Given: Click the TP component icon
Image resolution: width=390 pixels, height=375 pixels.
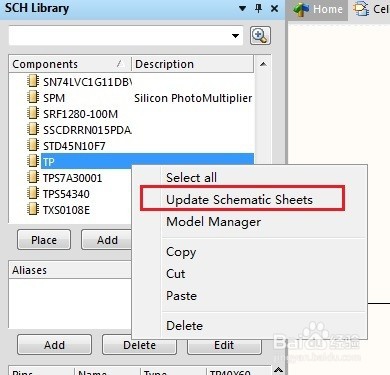Looking at the screenshot, I should pyautogui.click(x=32, y=161).
